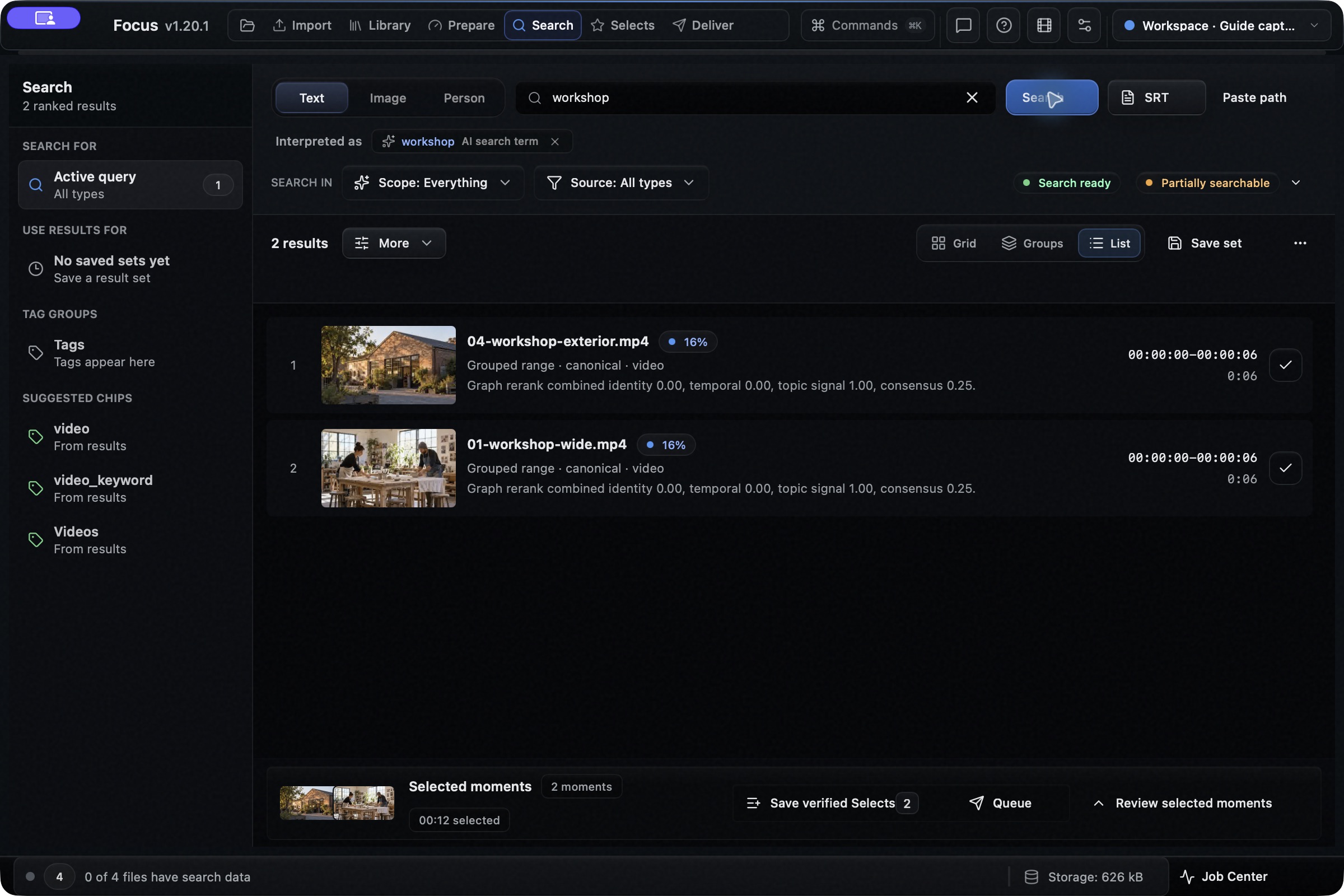Clear the workshop query with the X
Screen dimensions: 1344x896
972,97
